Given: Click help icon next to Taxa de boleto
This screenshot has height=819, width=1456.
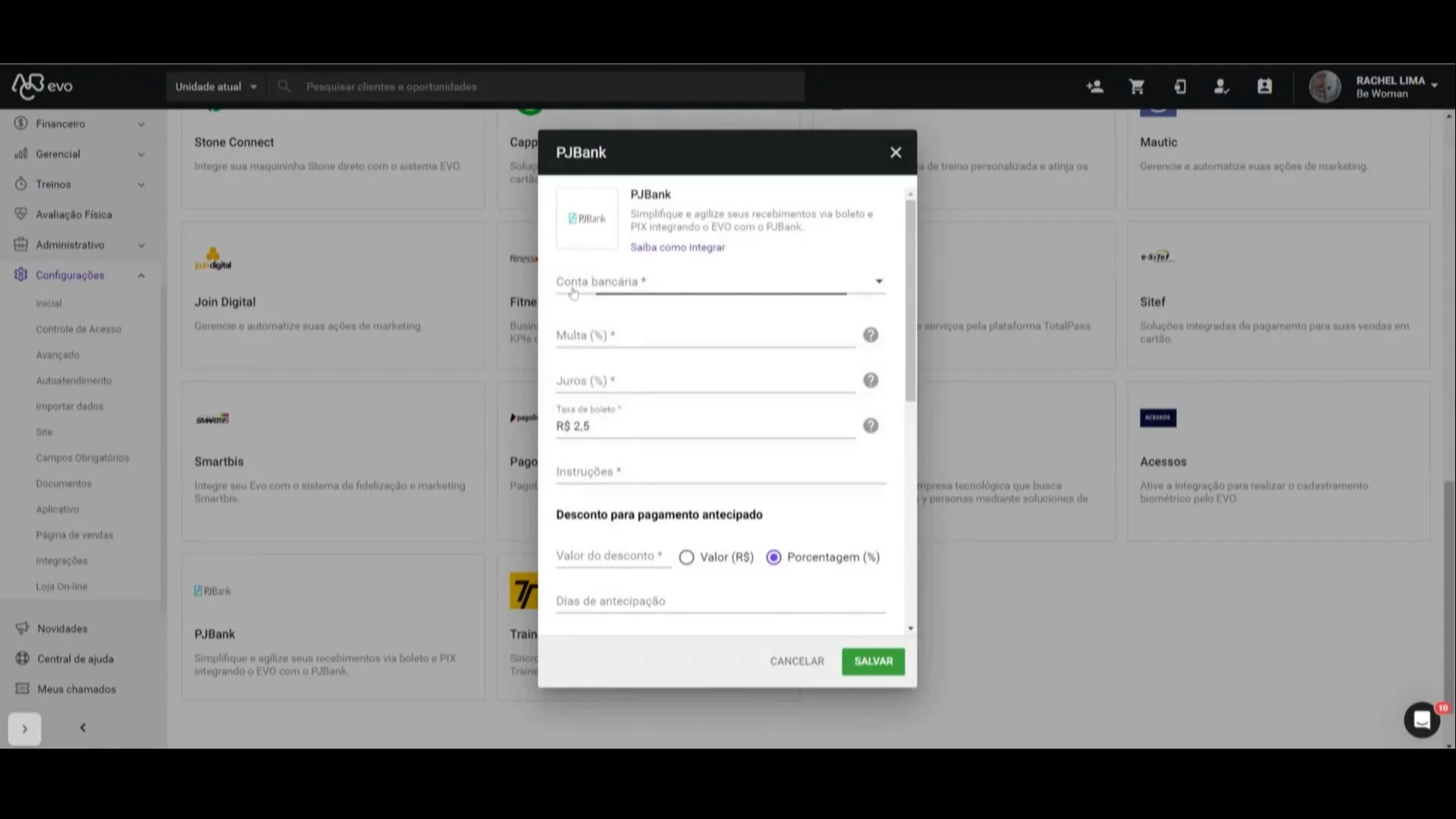Looking at the screenshot, I should point(871,426).
